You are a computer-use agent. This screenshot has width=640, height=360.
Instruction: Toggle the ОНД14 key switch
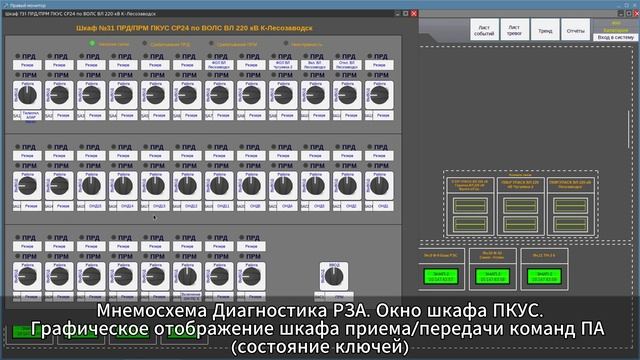tap(123, 186)
